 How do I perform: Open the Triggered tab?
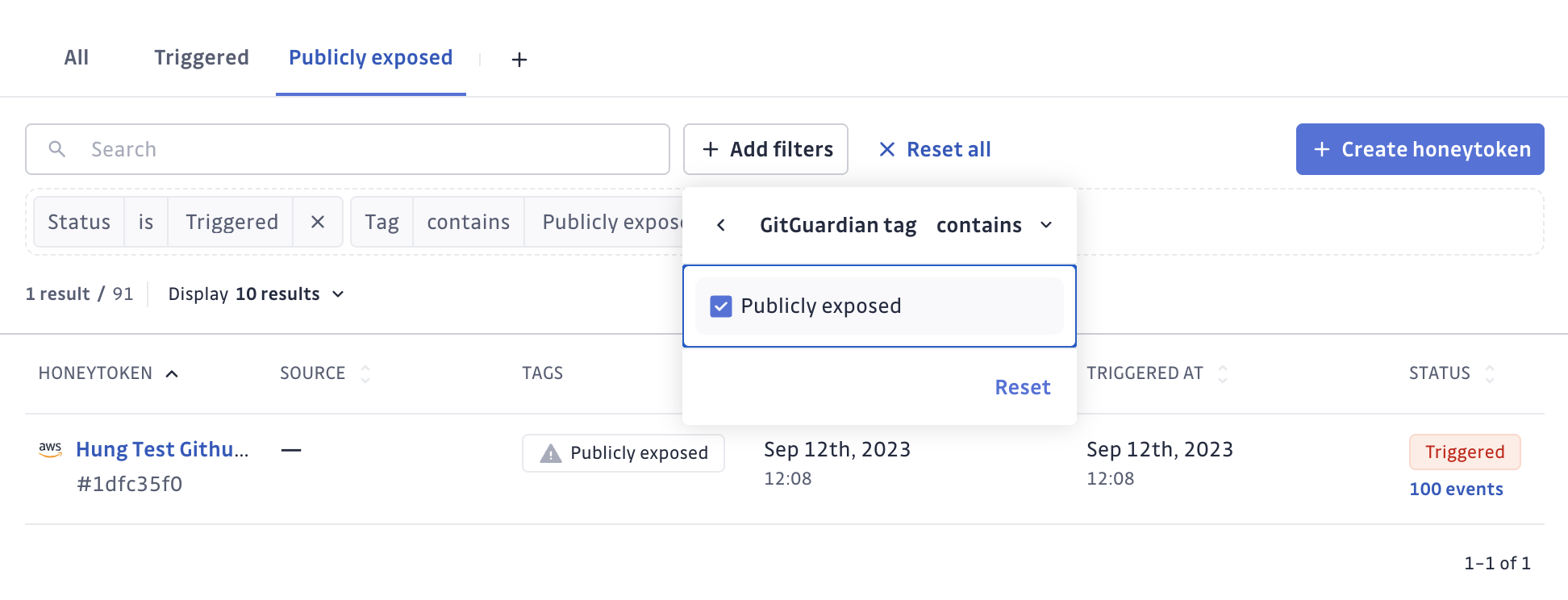click(202, 57)
